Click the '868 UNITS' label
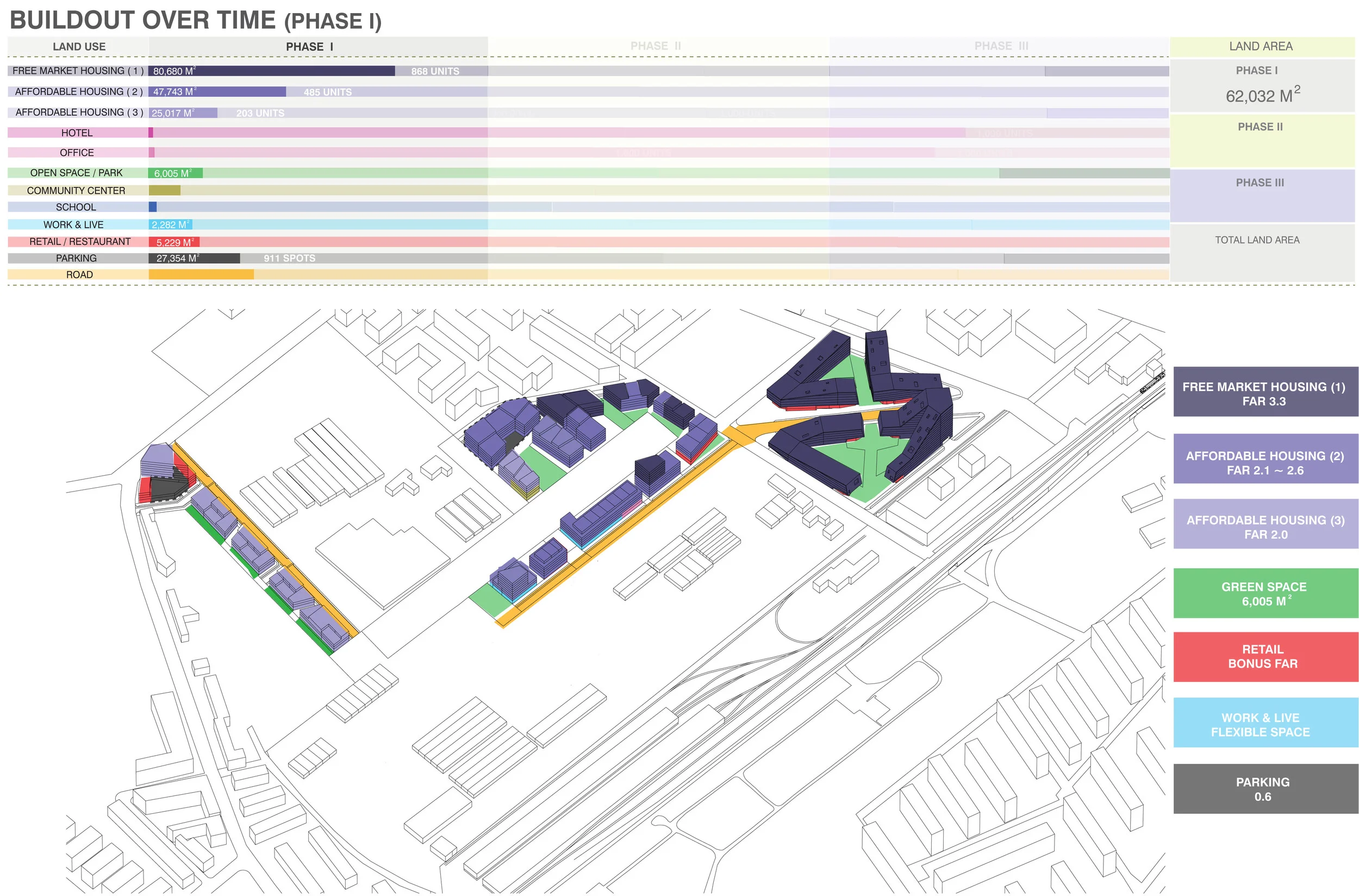The width and height of the screenshot is (1359, 896). tap(435, 71)
